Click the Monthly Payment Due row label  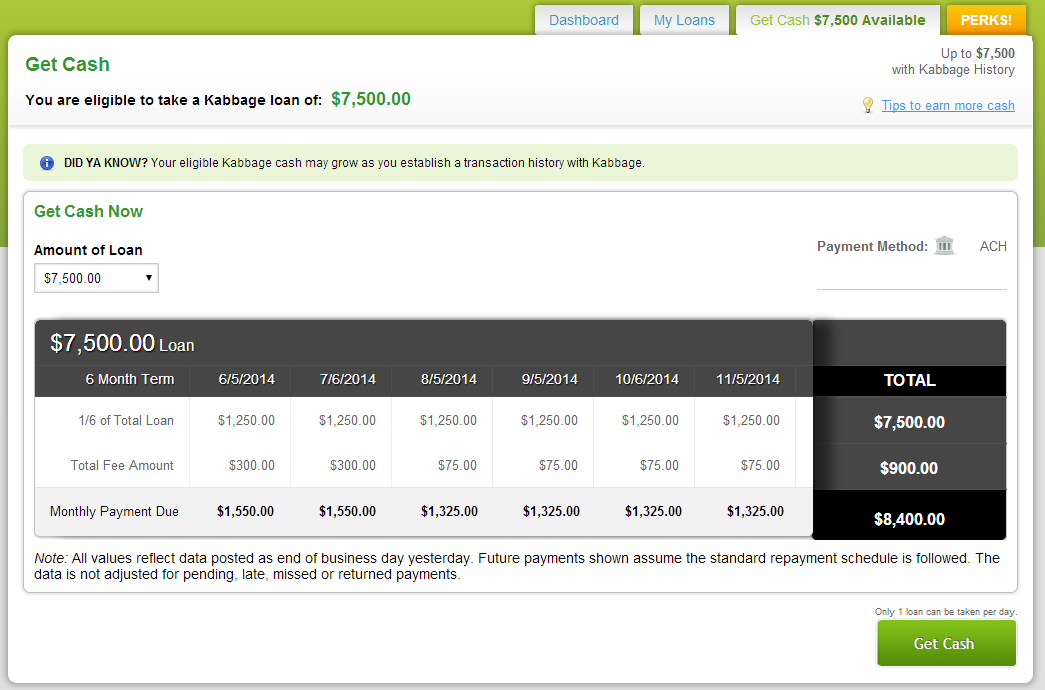(x=114, y=511)
